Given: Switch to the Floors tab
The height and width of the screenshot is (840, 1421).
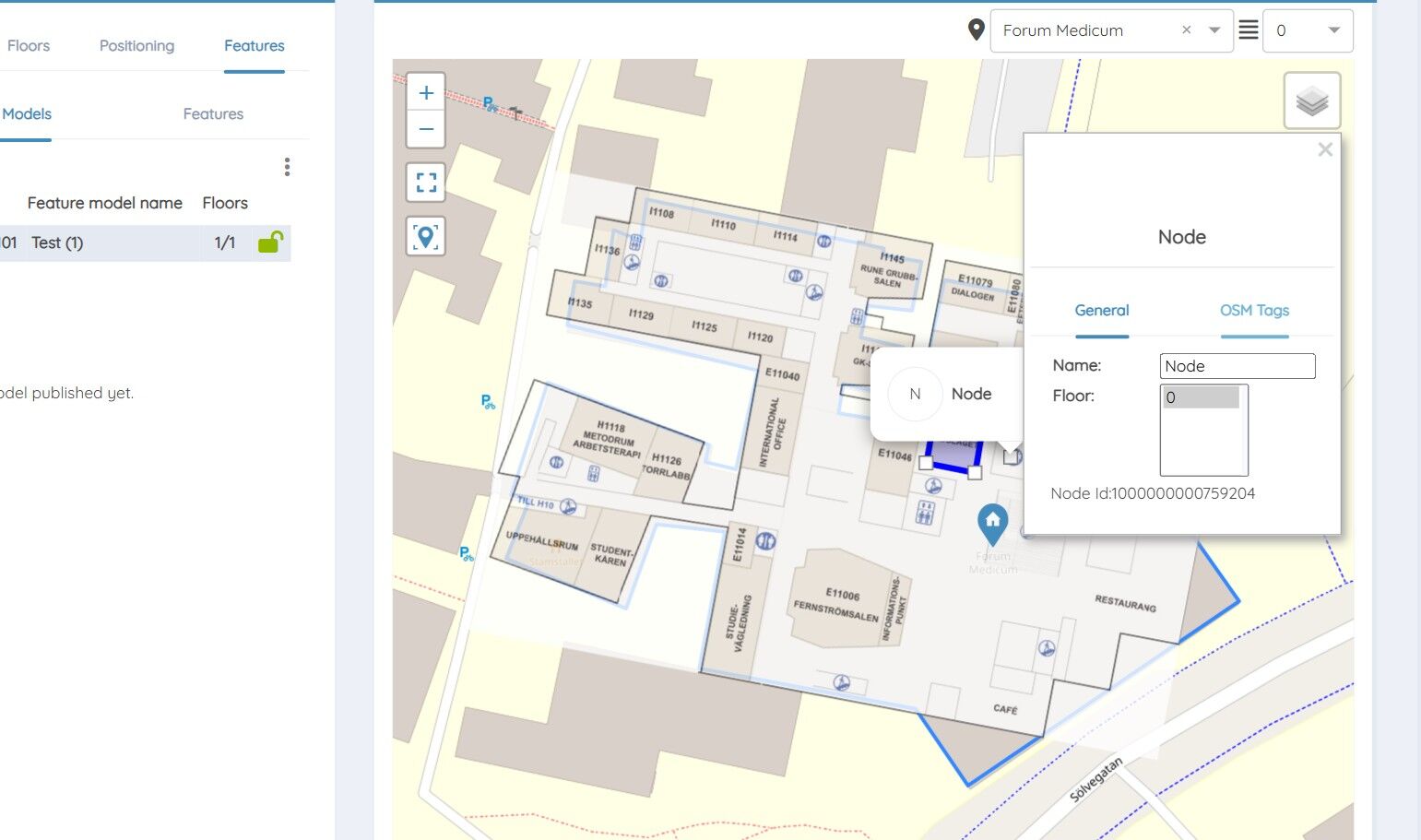Looking at the screenshot, I should coord(29,46).
